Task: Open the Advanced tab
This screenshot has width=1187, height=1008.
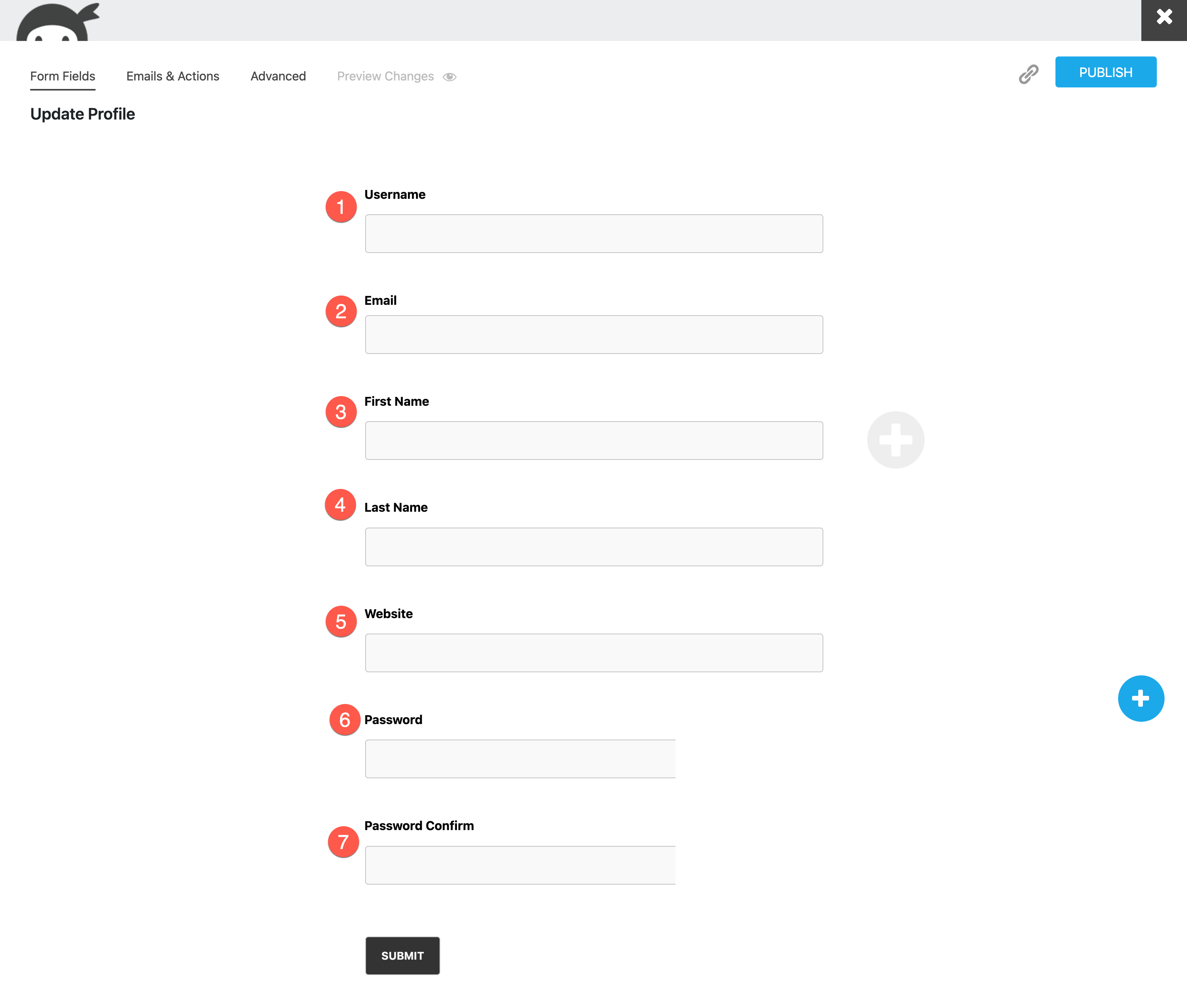Action: [x=278, y=77]
